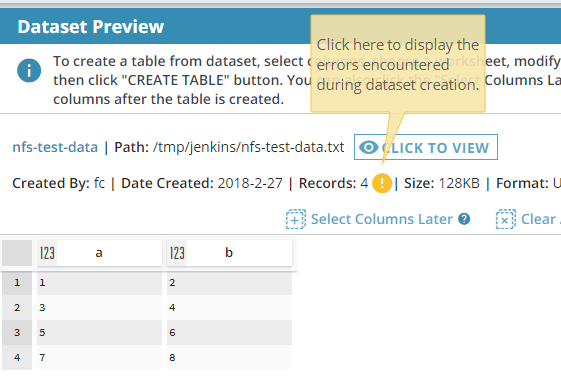
Task: Click the cell with value 8
Action: tap(229, 357)
